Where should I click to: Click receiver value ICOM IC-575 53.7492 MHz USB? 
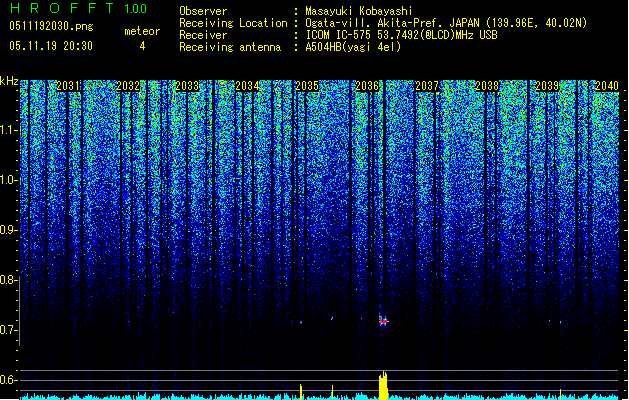[x=402, y=35]
